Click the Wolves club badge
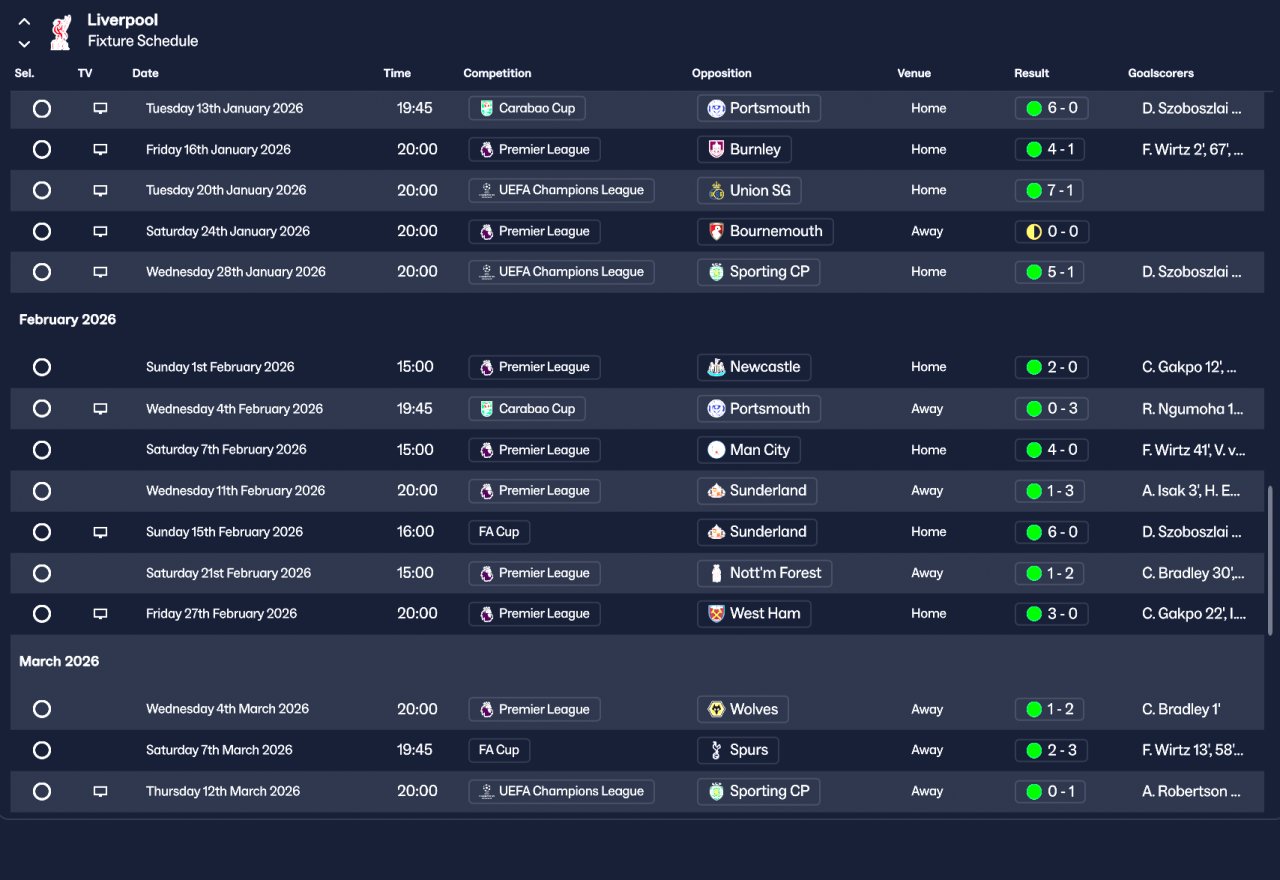This screenshot has width=1280, height=880. pos(716,710)
